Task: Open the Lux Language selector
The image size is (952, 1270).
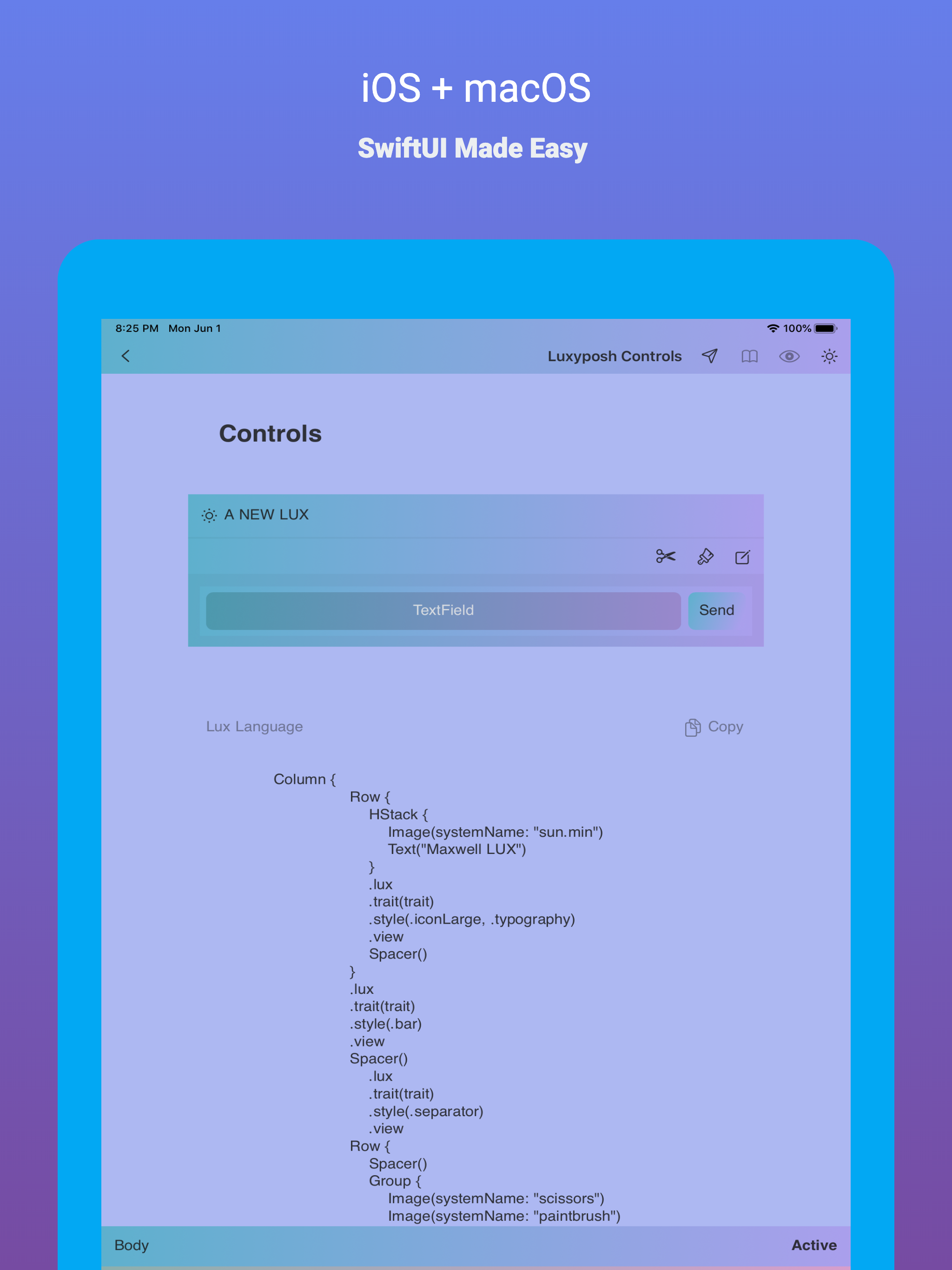Action: click(254, 727)
